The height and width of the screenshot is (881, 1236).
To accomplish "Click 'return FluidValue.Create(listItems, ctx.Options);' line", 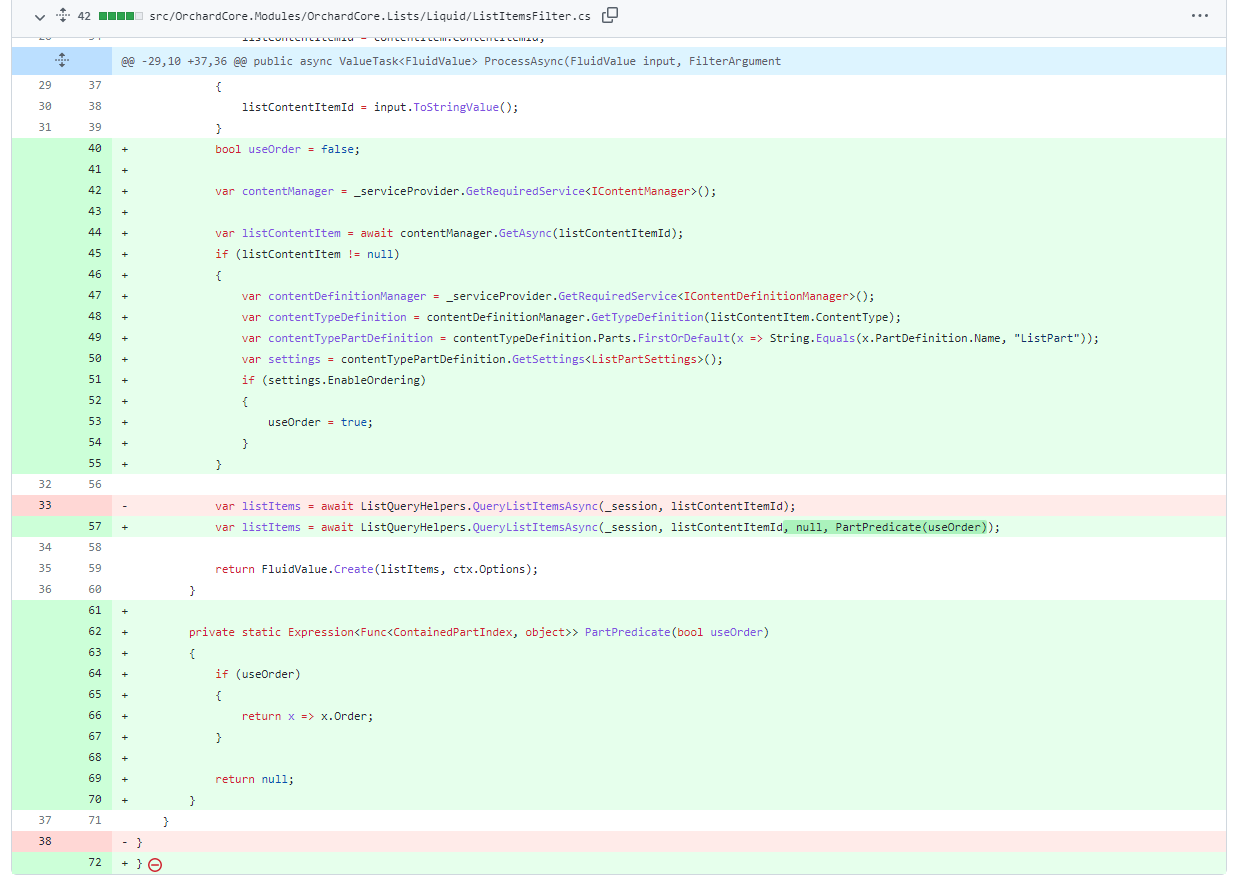I will 376,569.
